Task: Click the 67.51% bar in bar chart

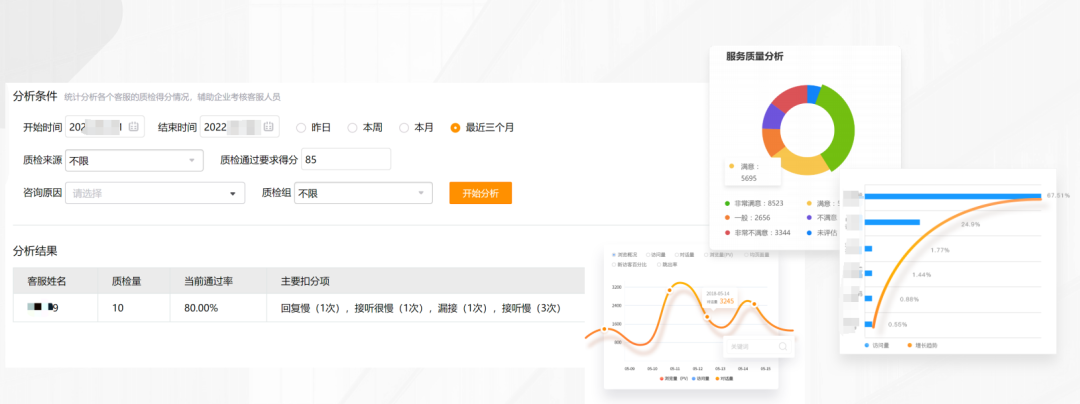Action: point(953,195)
